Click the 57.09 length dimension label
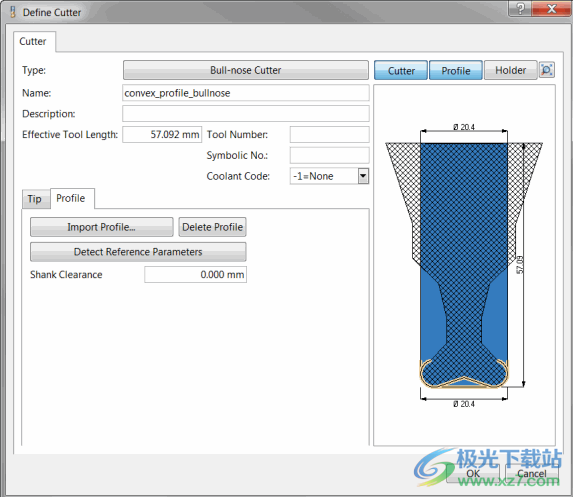 (x=520, y=265)
